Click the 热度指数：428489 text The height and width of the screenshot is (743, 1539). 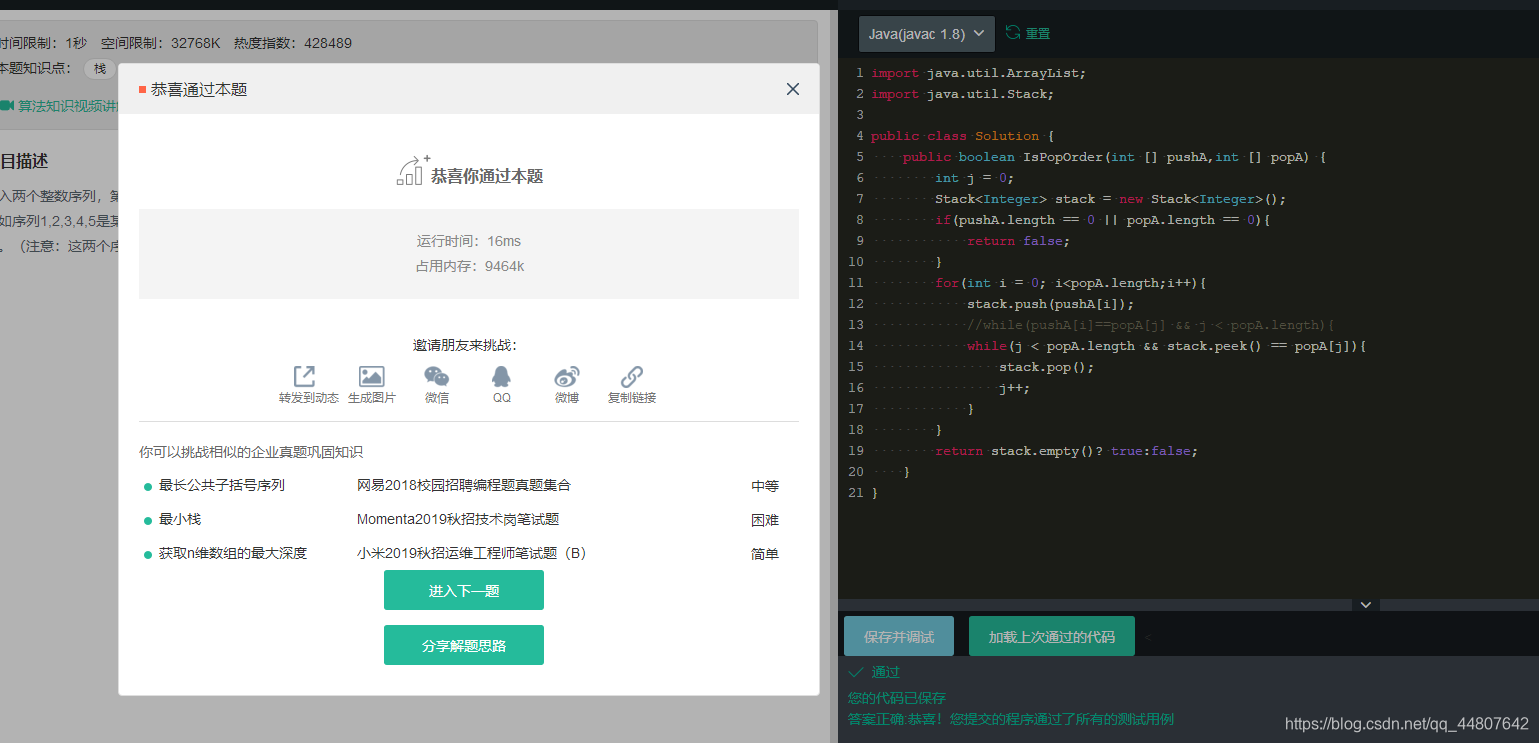(x=293, y=43)
